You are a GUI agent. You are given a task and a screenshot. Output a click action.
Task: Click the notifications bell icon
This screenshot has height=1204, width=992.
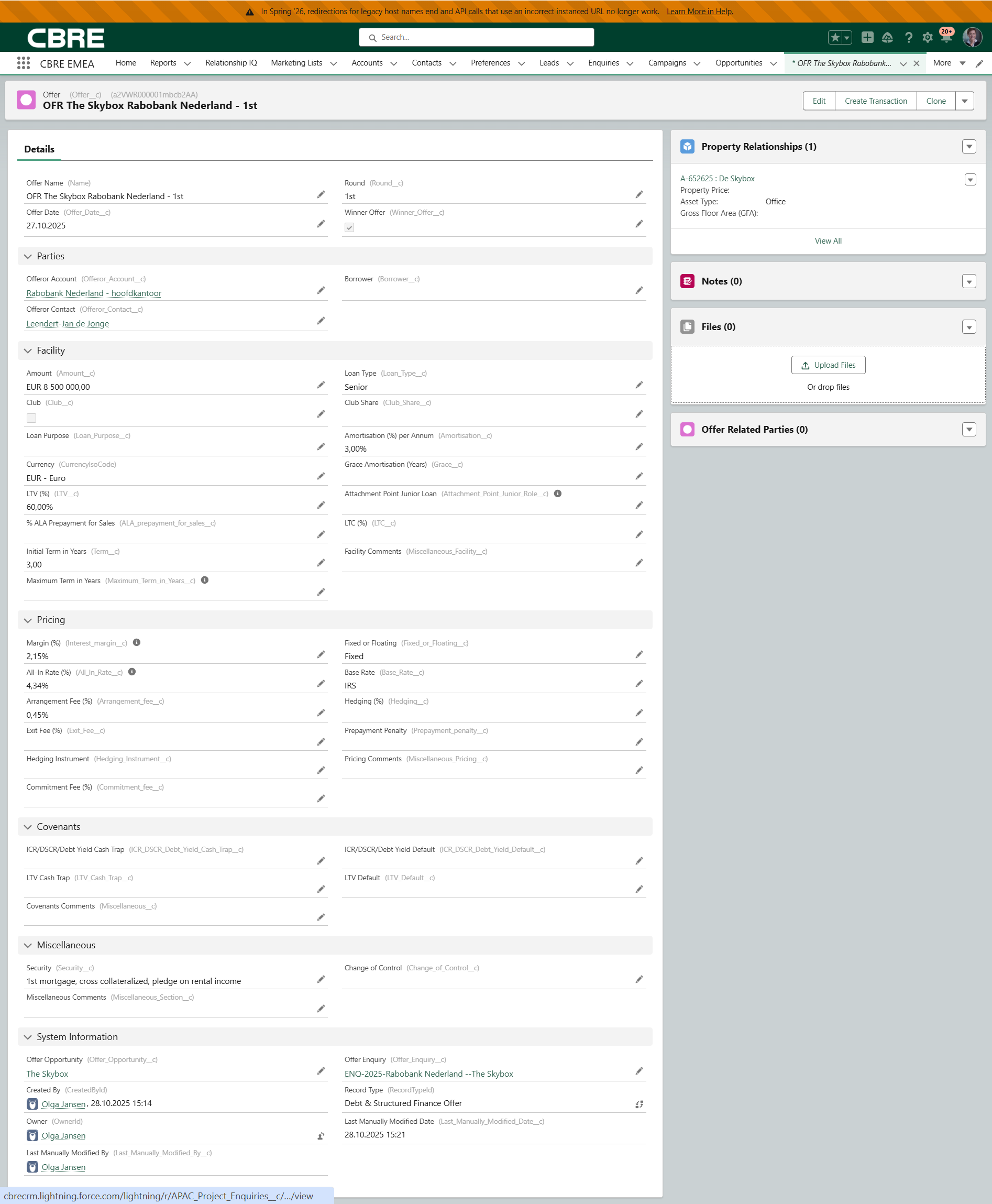[946, 38]
